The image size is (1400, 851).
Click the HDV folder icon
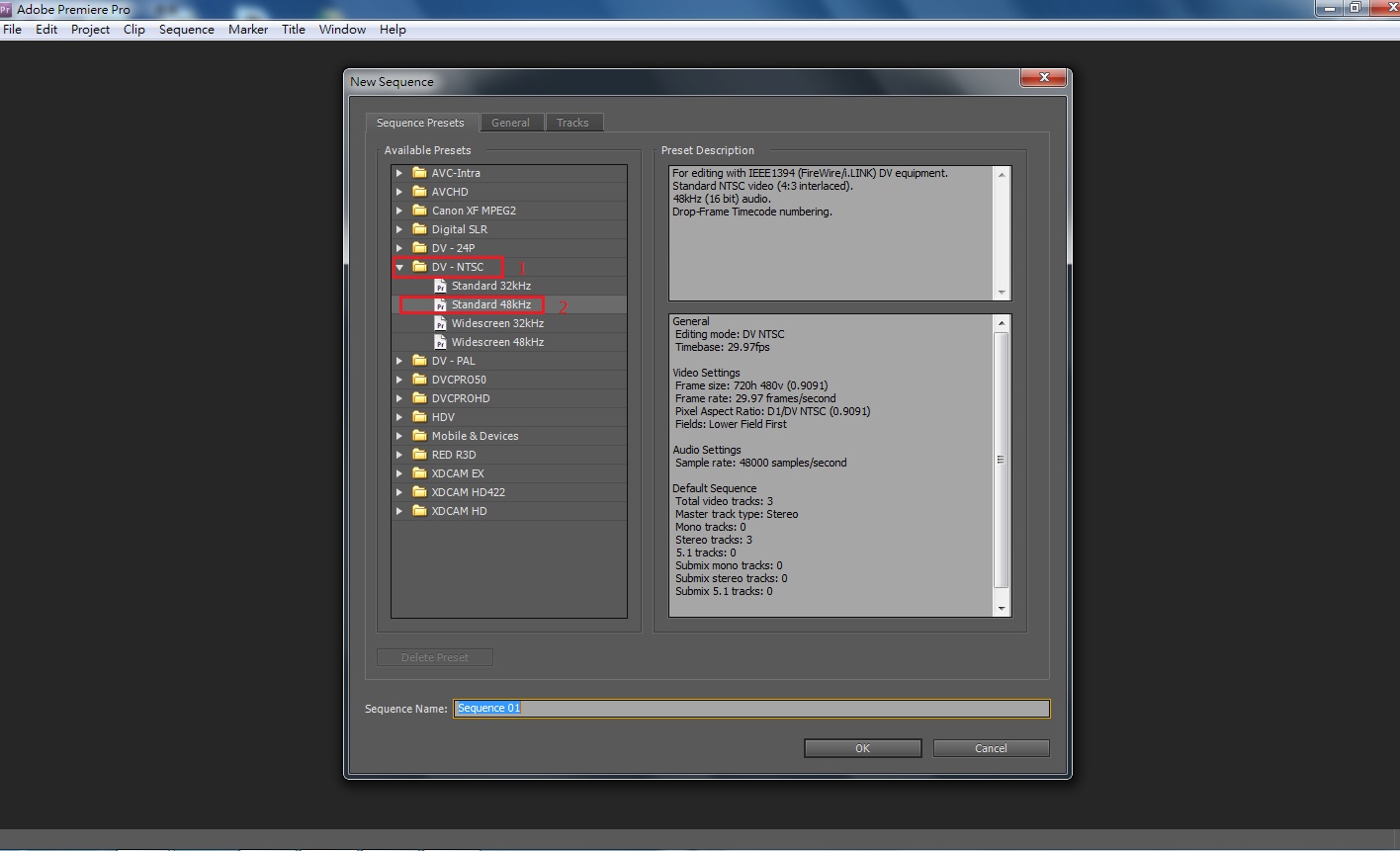[420, 417]
